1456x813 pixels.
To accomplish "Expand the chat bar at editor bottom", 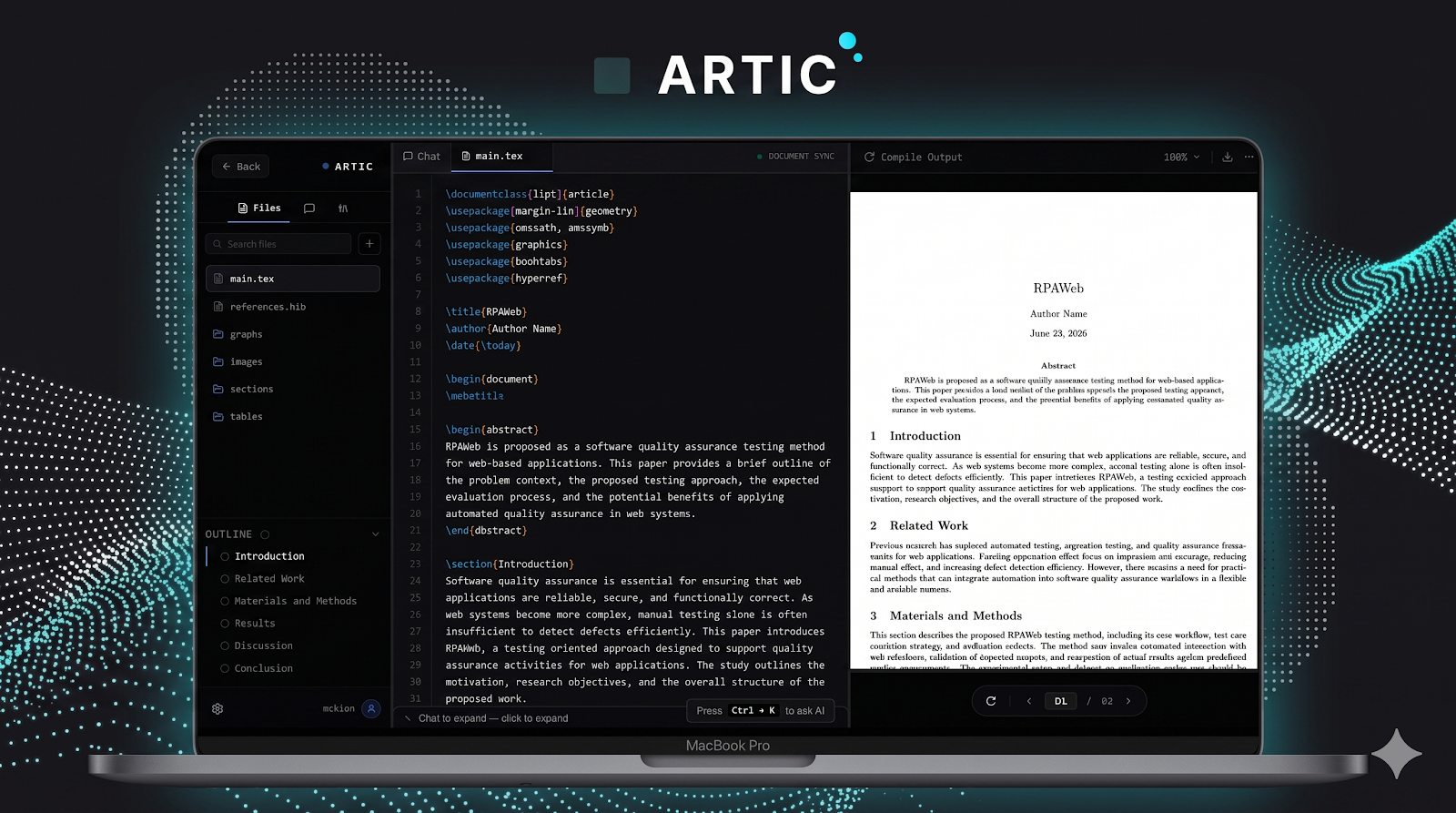I will (x=492, y=718).
